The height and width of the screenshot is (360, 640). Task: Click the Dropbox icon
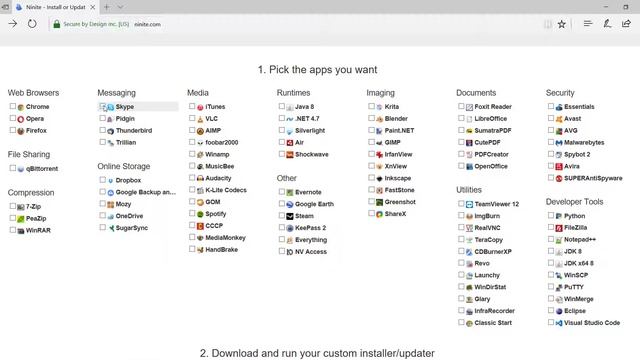coord(111,180)
